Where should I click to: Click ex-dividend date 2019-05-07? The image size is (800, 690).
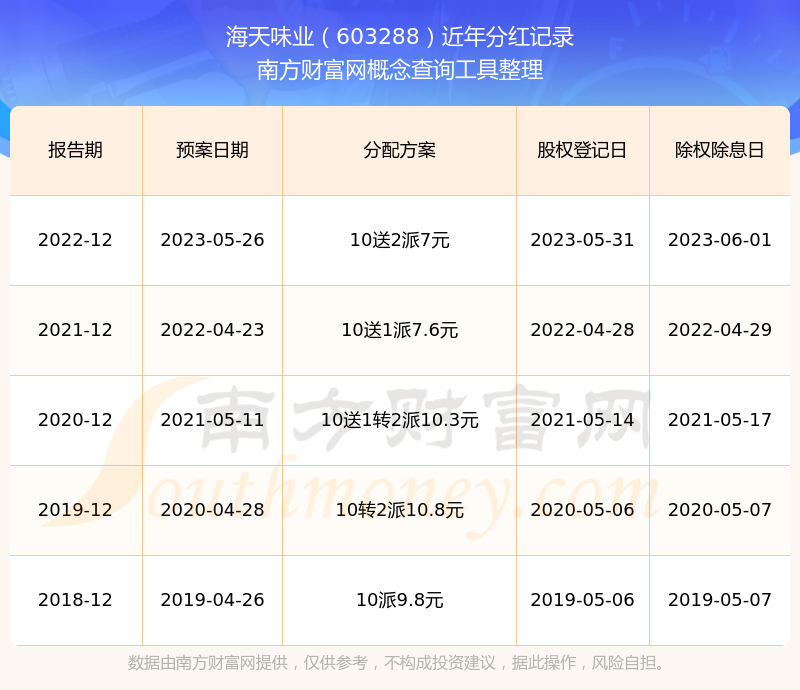pyautogui.click(x=719, y=600)
